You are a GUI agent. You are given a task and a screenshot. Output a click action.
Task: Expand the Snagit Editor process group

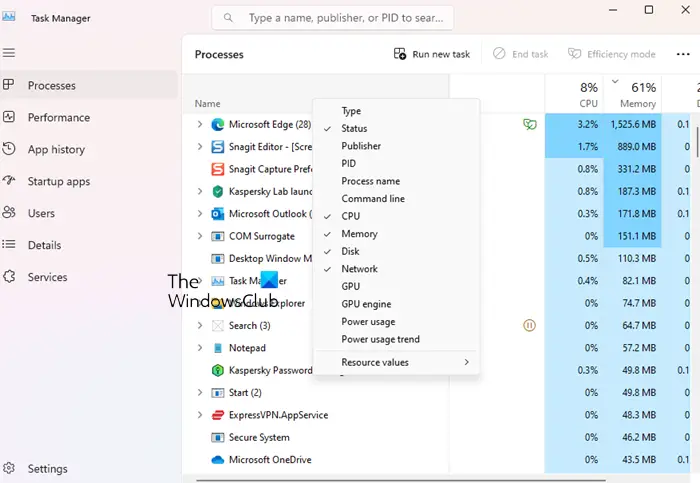[200, 146]
